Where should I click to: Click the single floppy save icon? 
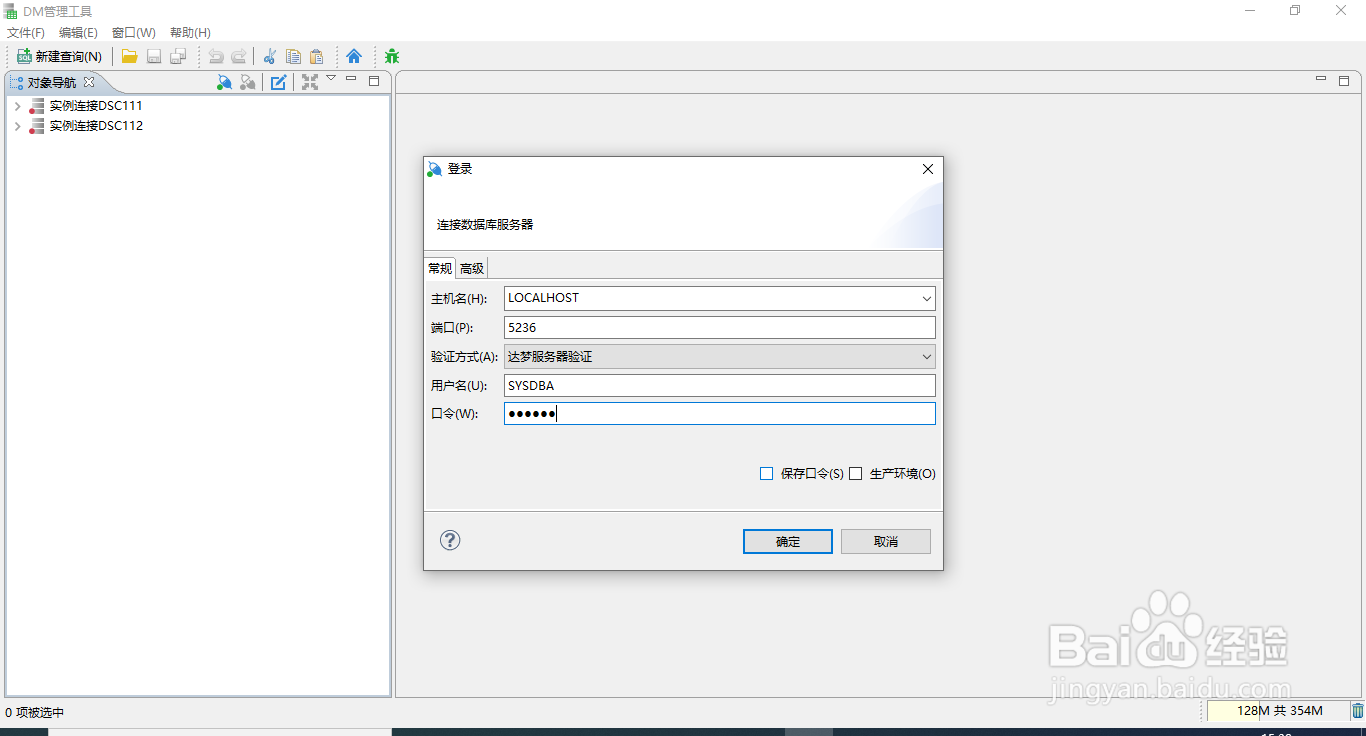point(154,56)
